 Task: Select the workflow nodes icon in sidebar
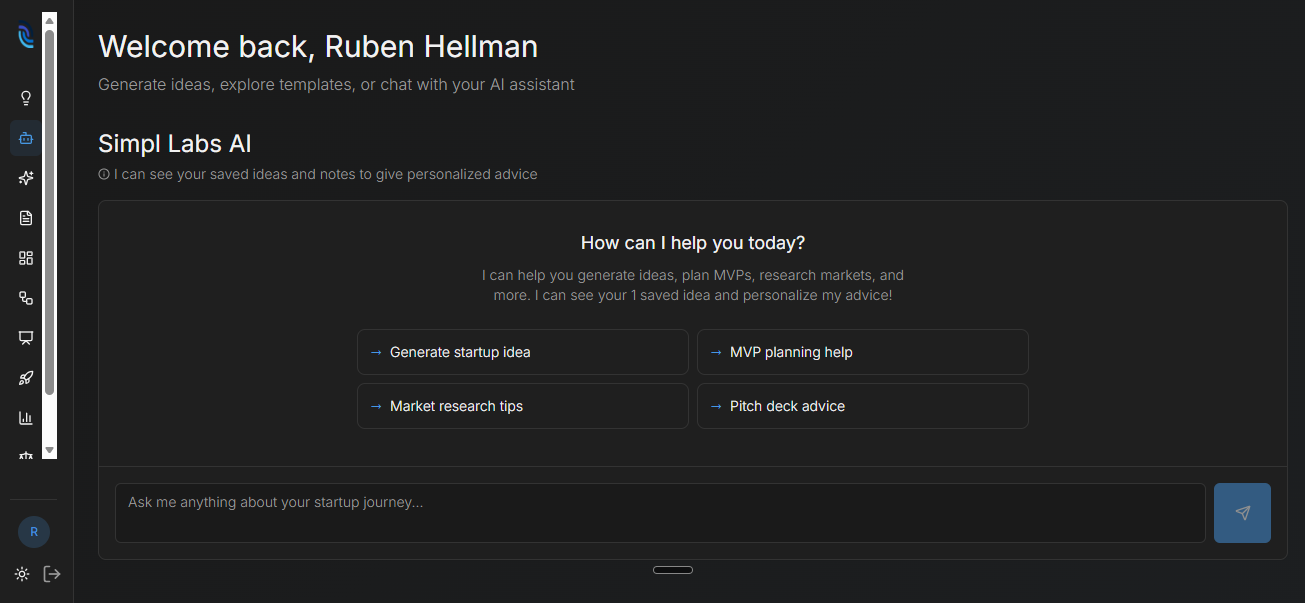click(x=25, y=297)
